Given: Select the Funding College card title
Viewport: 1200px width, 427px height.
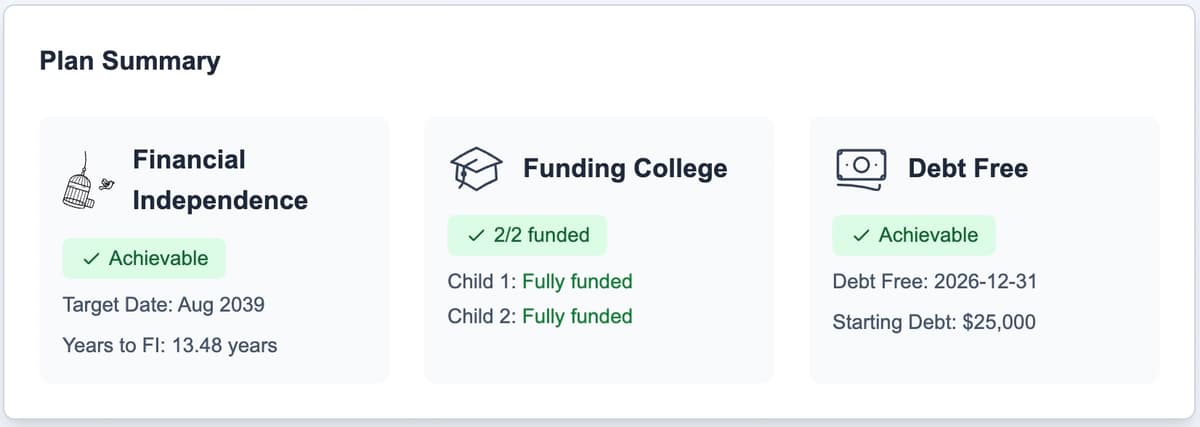Looking at the screenshot, I should coord(625,168).
